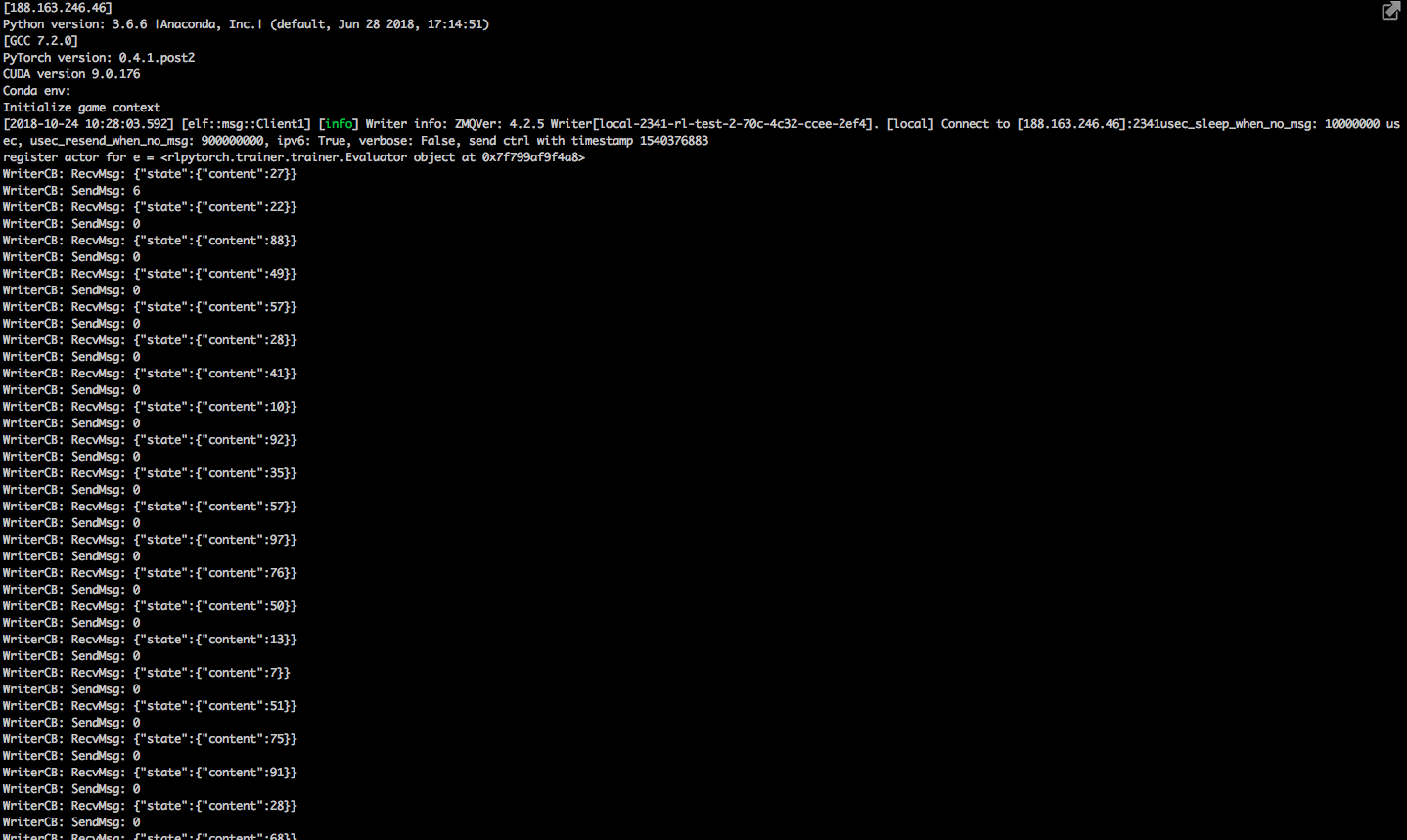This screenshot has height=840, width=1407.
Task: Click the pop-out icon at top right
Action: [x=1390, y=11]
